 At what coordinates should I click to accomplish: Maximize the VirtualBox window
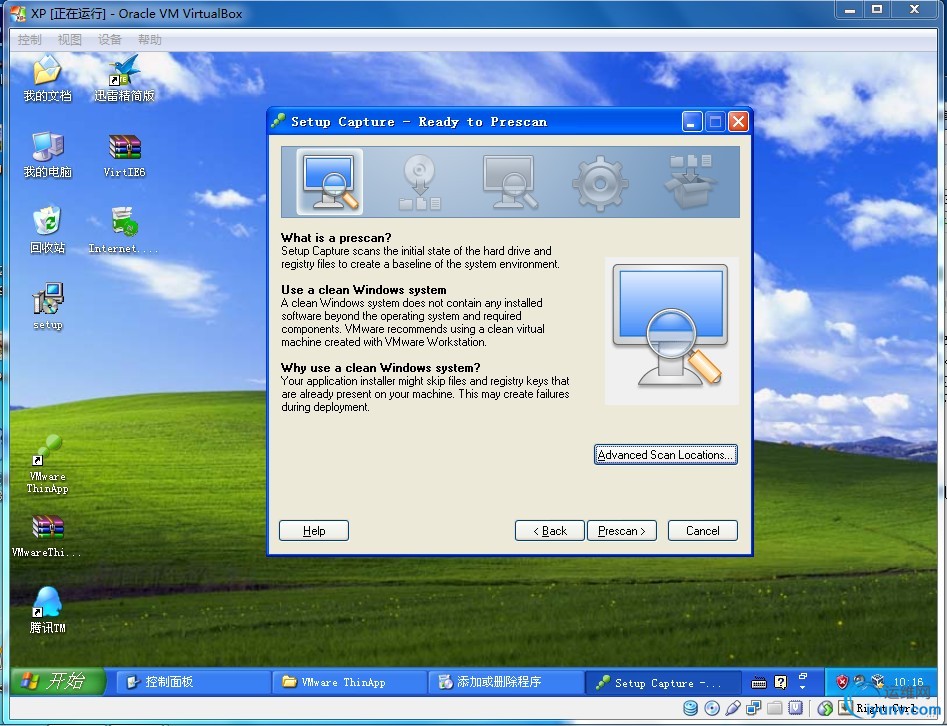[878, 9]
